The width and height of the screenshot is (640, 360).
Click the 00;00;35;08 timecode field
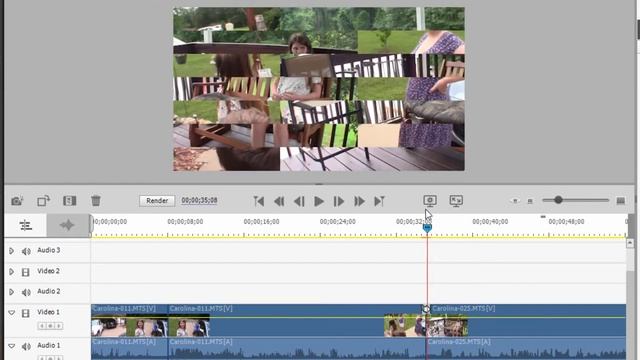(199, 200)
